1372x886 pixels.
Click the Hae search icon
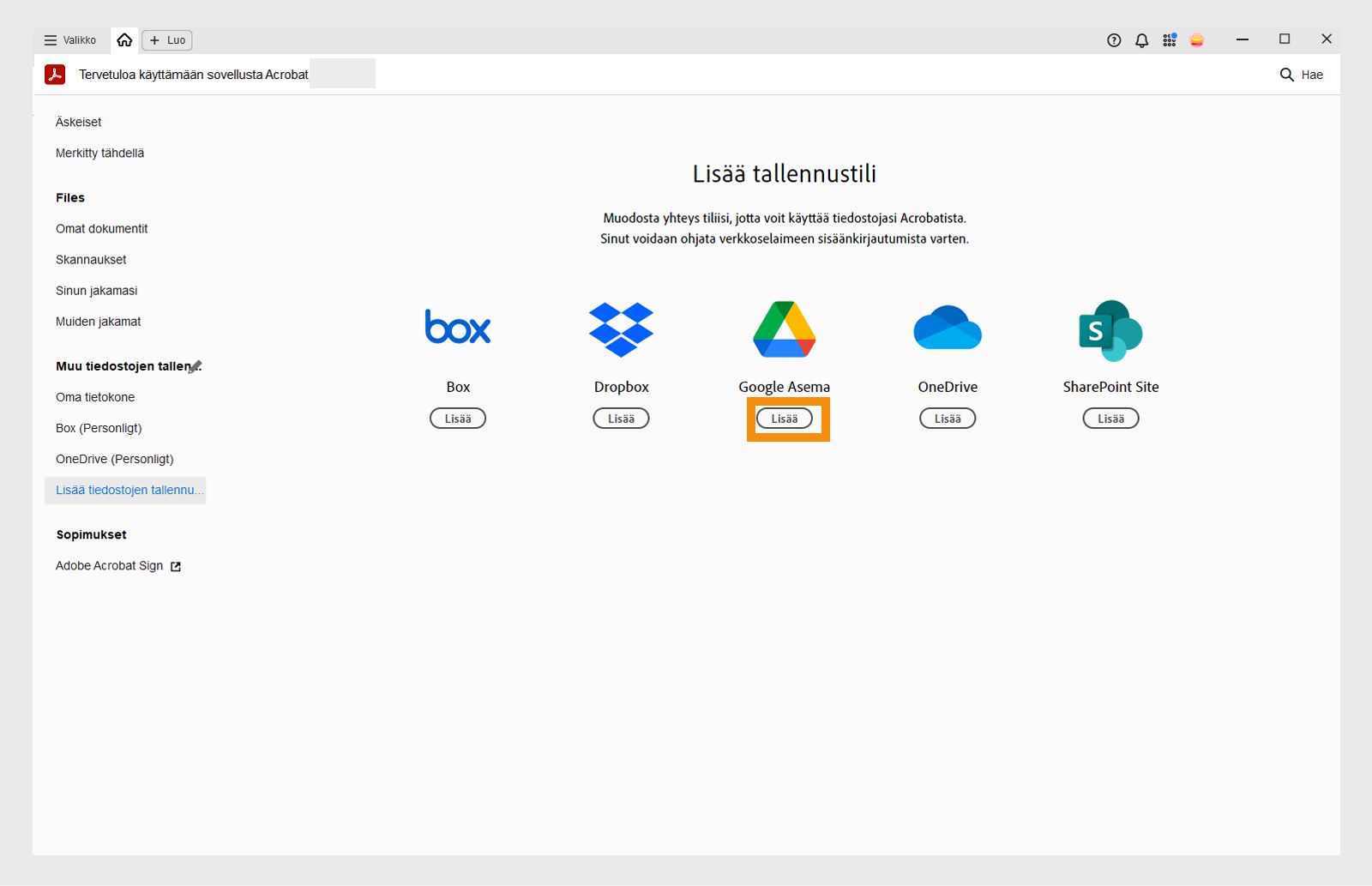pyautogui.click(x=1286, y=75)
